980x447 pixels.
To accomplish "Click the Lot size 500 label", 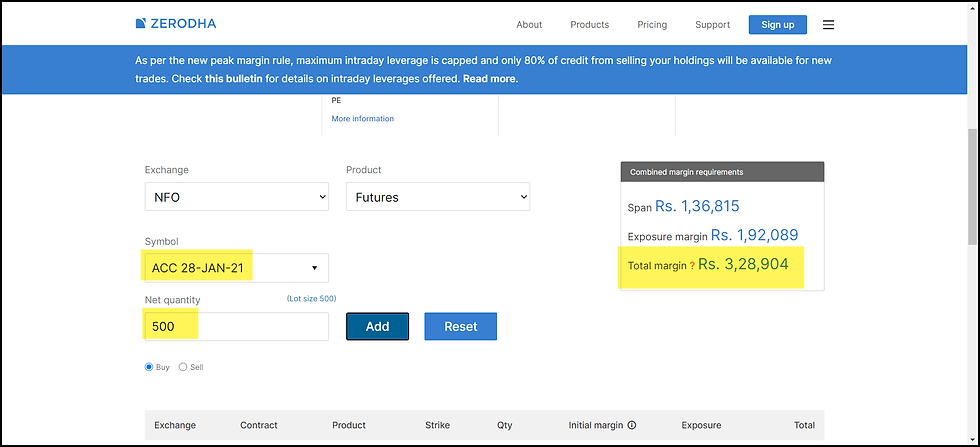I will 311,299.
